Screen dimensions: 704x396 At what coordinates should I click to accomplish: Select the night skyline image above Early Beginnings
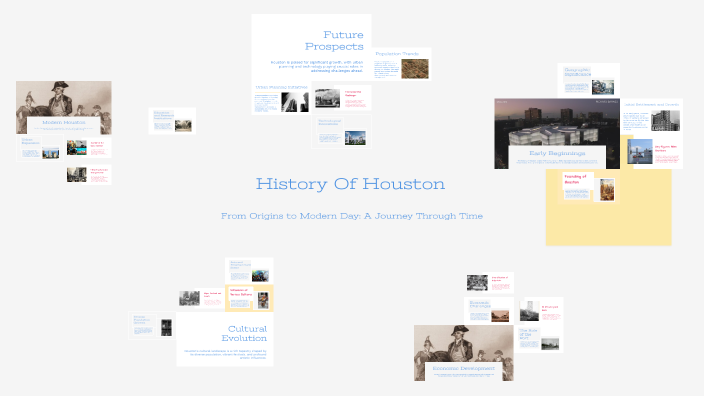[557, 122]
